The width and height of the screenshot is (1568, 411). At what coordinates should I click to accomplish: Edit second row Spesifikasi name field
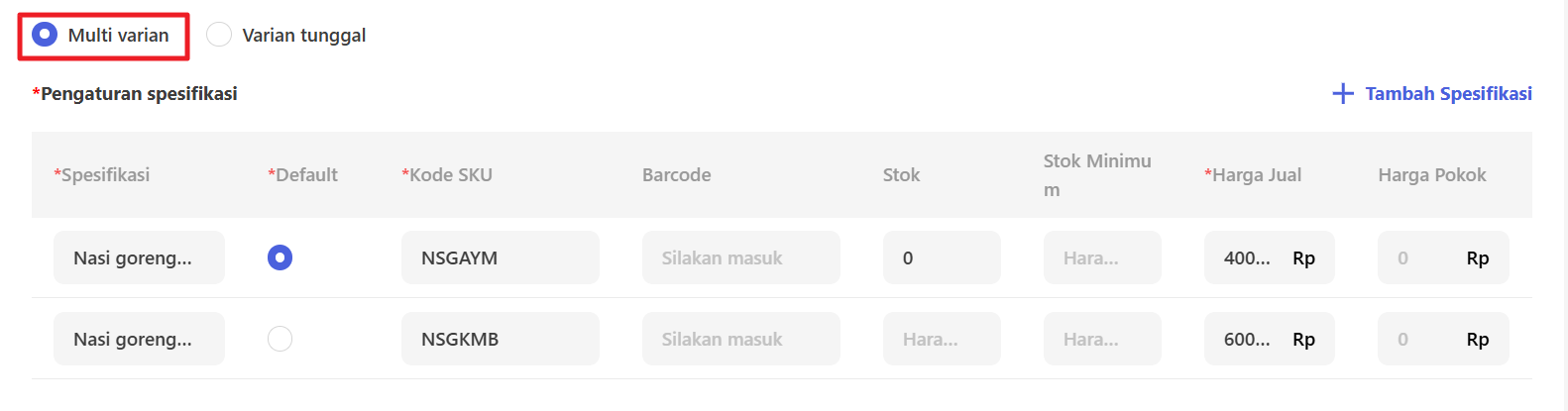pos(139,339)
